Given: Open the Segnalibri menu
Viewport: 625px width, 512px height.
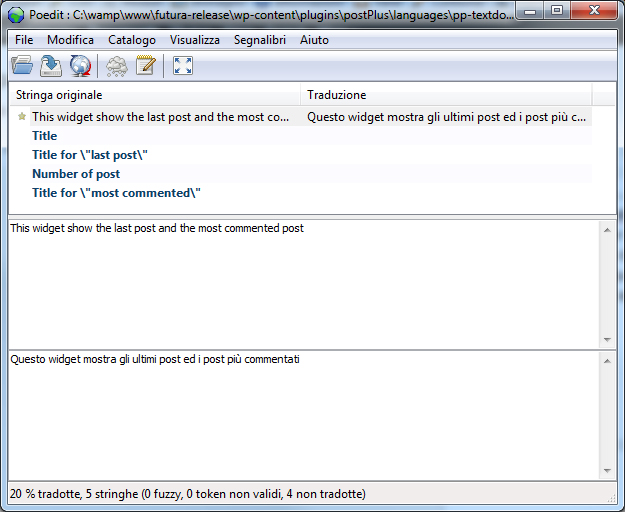Looking at the screenshot, I should [x=260, y=40].
